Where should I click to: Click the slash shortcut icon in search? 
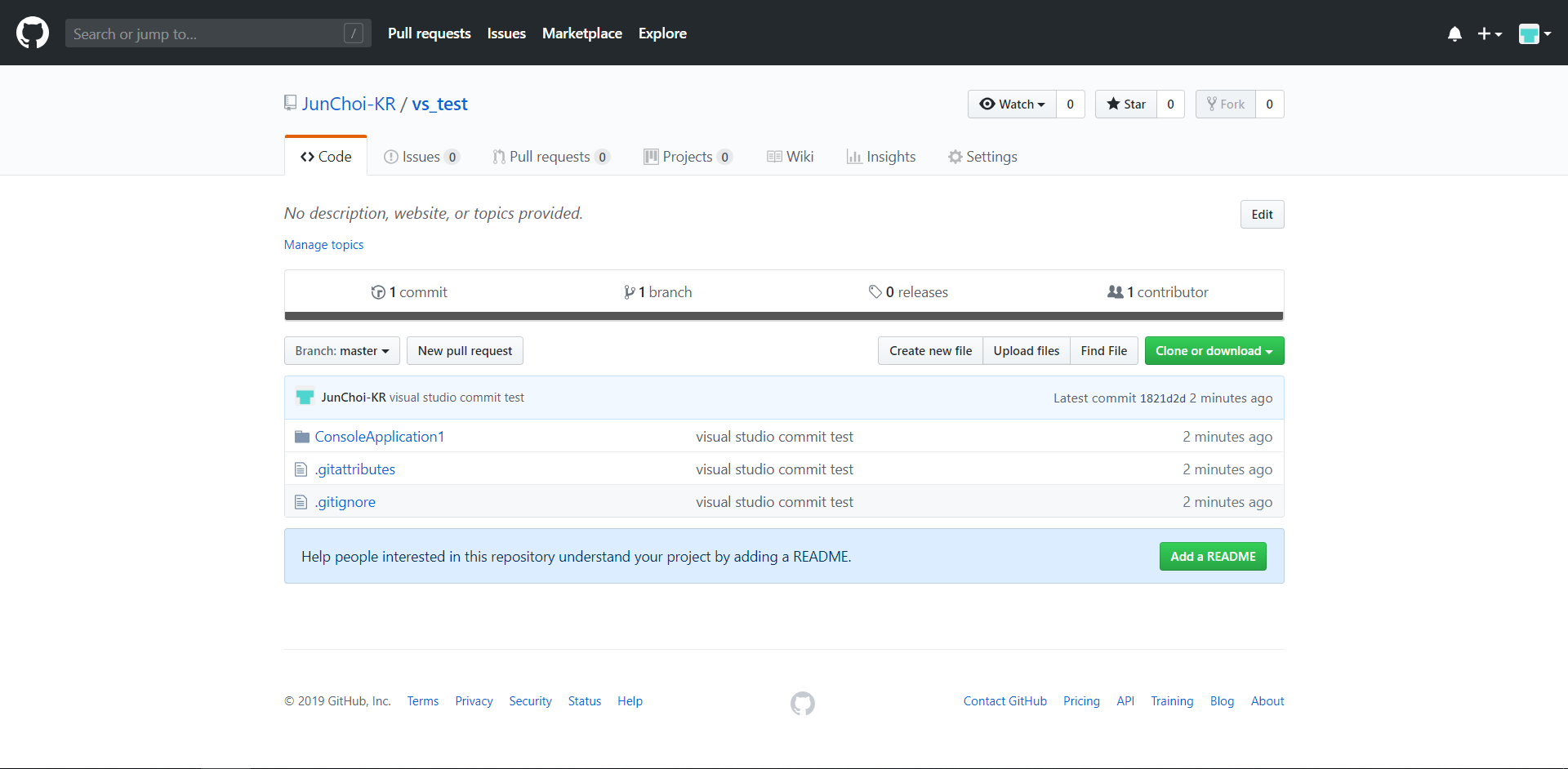[x=354, y=33]
